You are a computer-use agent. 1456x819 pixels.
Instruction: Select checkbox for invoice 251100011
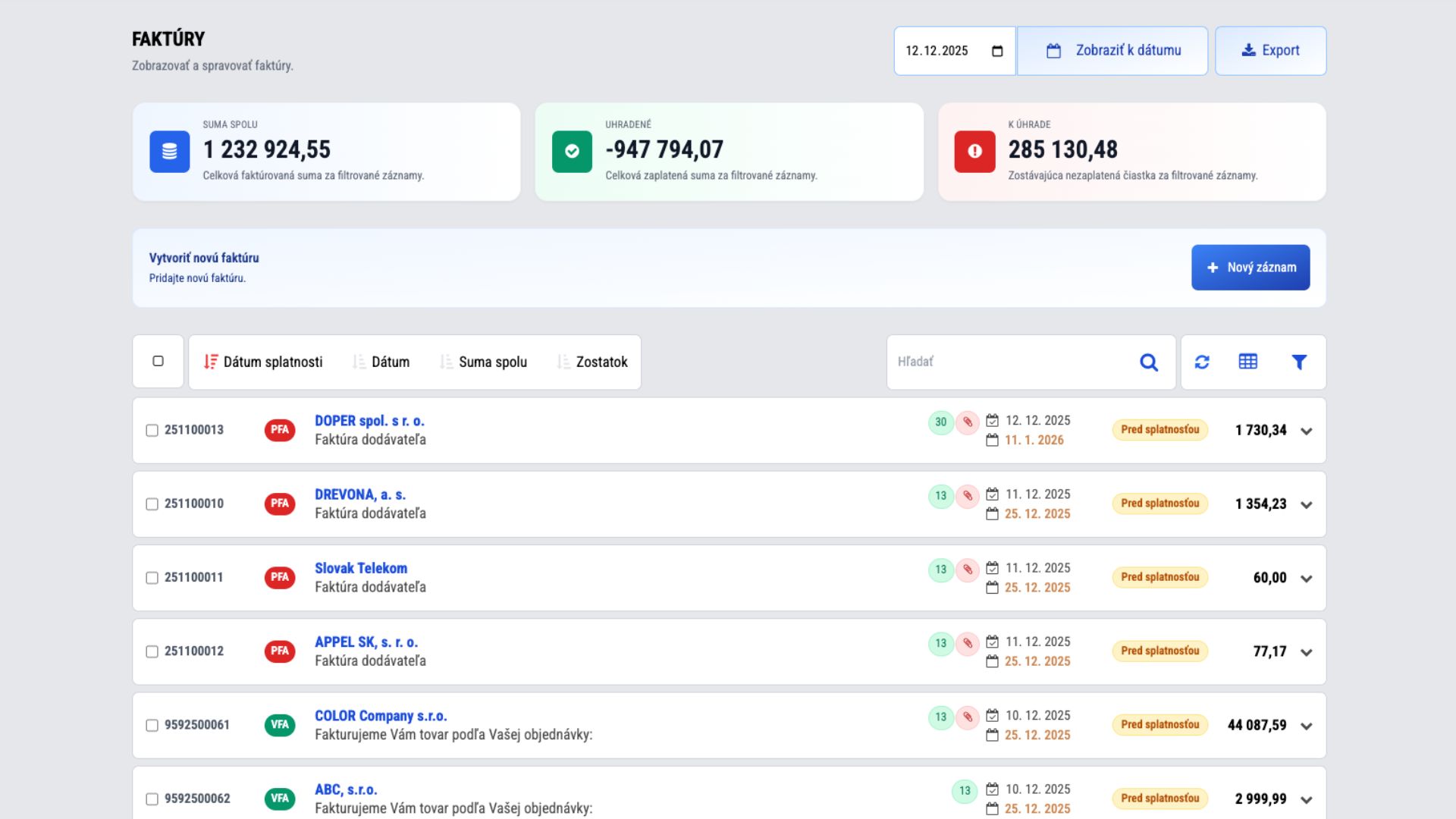pyautogui.click(x=152, y=578)
